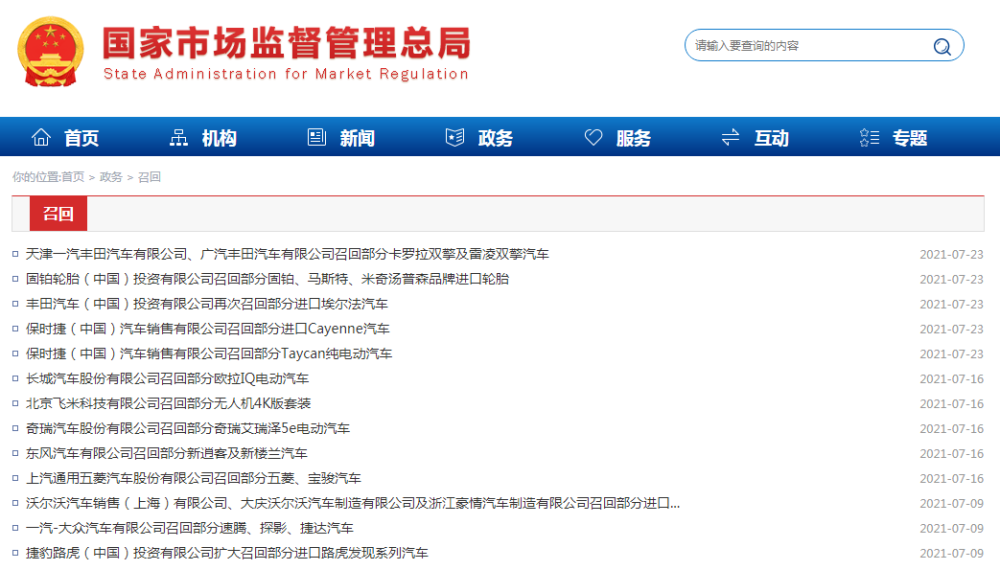
Task: Open the 首页 navigation menu
Action: pyautogui.click(x=82, y=138)
